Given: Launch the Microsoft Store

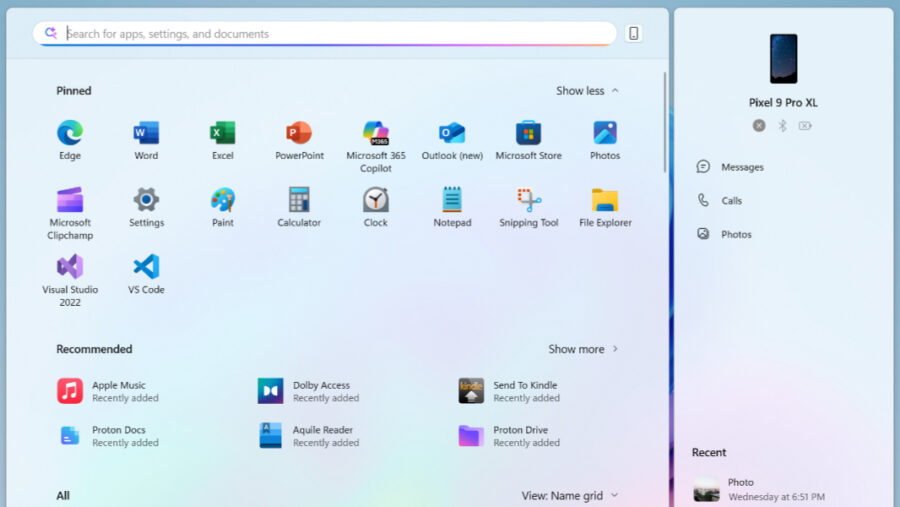Looking at the screenshot, I should point(529,140).
